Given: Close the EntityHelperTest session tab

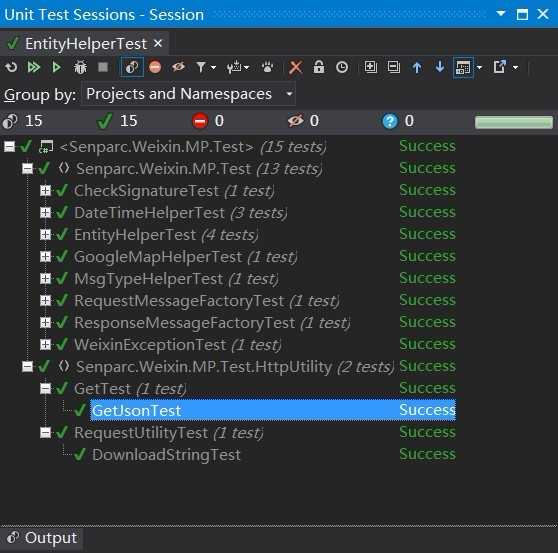Looking at the screenshot, I should [x=158, y=44].
